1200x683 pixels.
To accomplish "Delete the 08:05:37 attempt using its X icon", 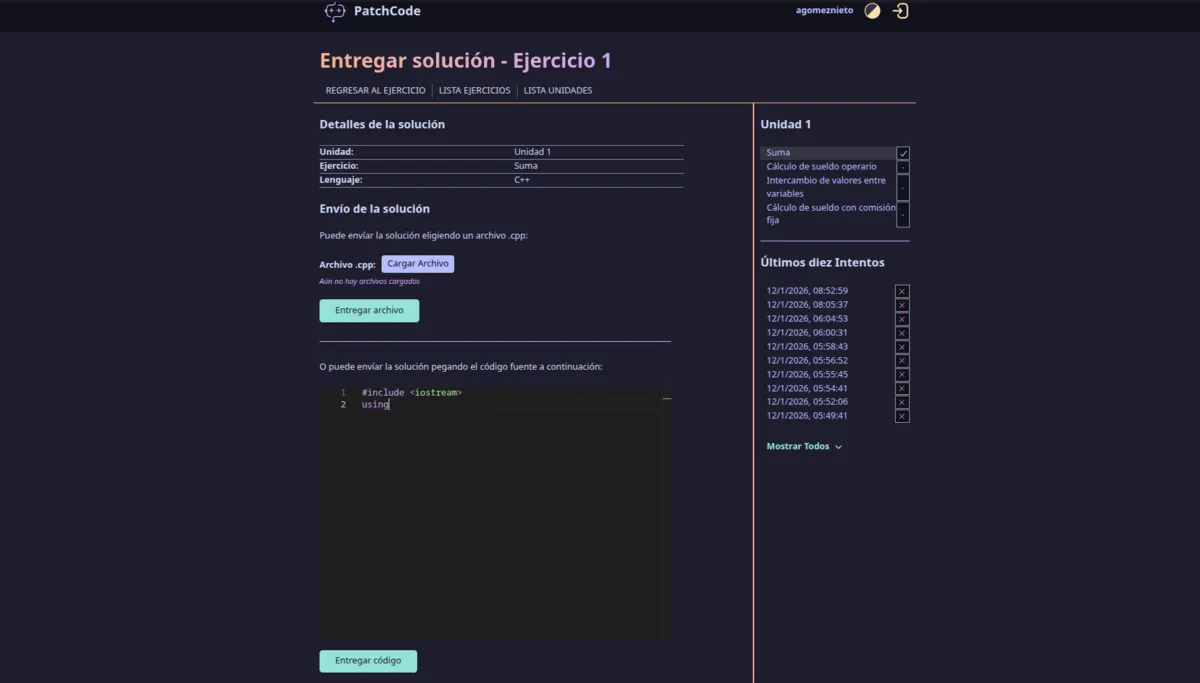I will [x=902, y=304].
